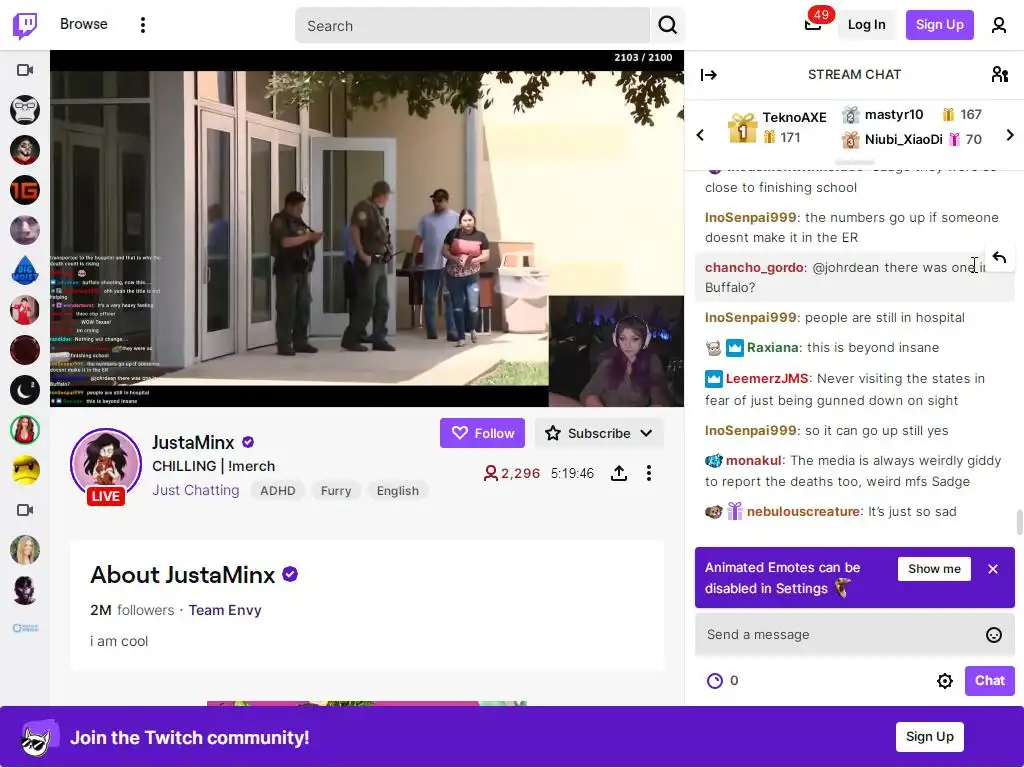Image resolution: width=1024 pixels, height=768 pixels.
Task: Click TeknoAXE top gifter entry
Action: [777, 127]
